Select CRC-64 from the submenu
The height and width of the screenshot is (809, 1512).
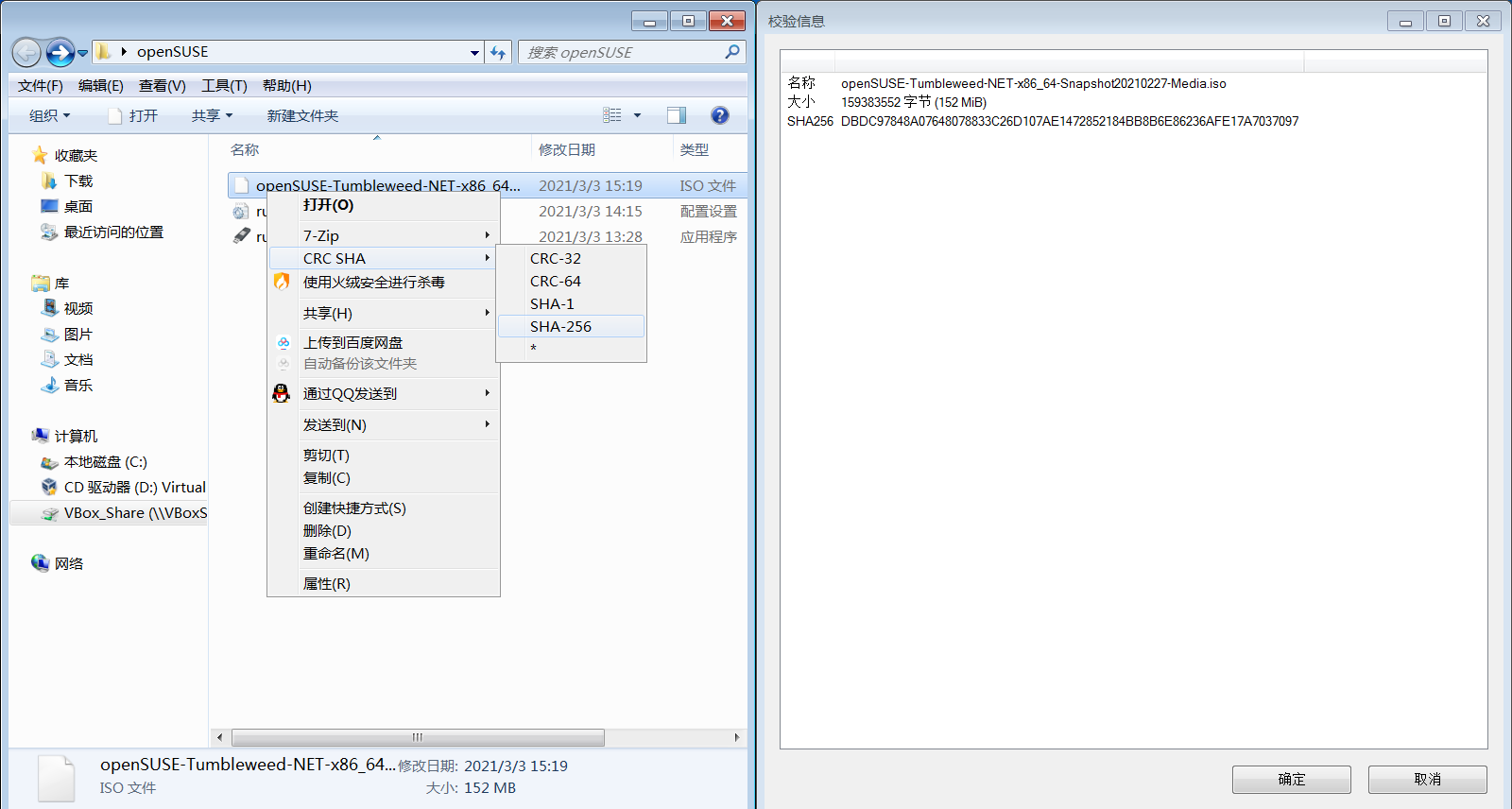point(571,281)
